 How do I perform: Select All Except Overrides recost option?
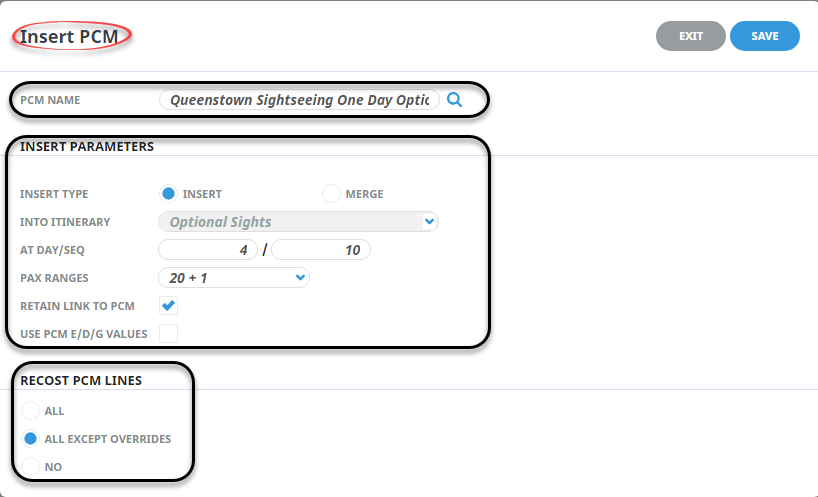30,439
